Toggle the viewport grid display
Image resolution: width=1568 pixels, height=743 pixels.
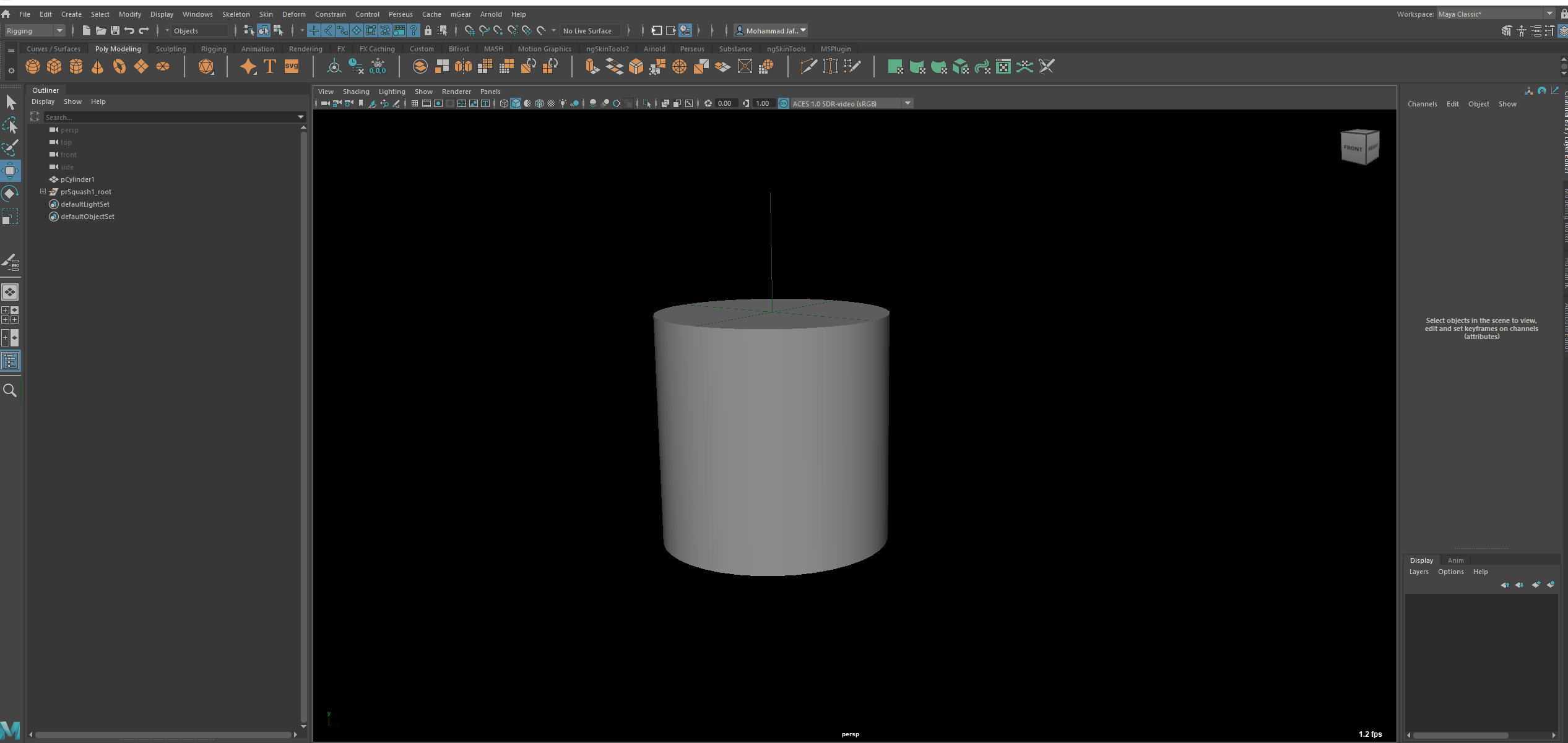pyautogui.click(x=415, y=103)
